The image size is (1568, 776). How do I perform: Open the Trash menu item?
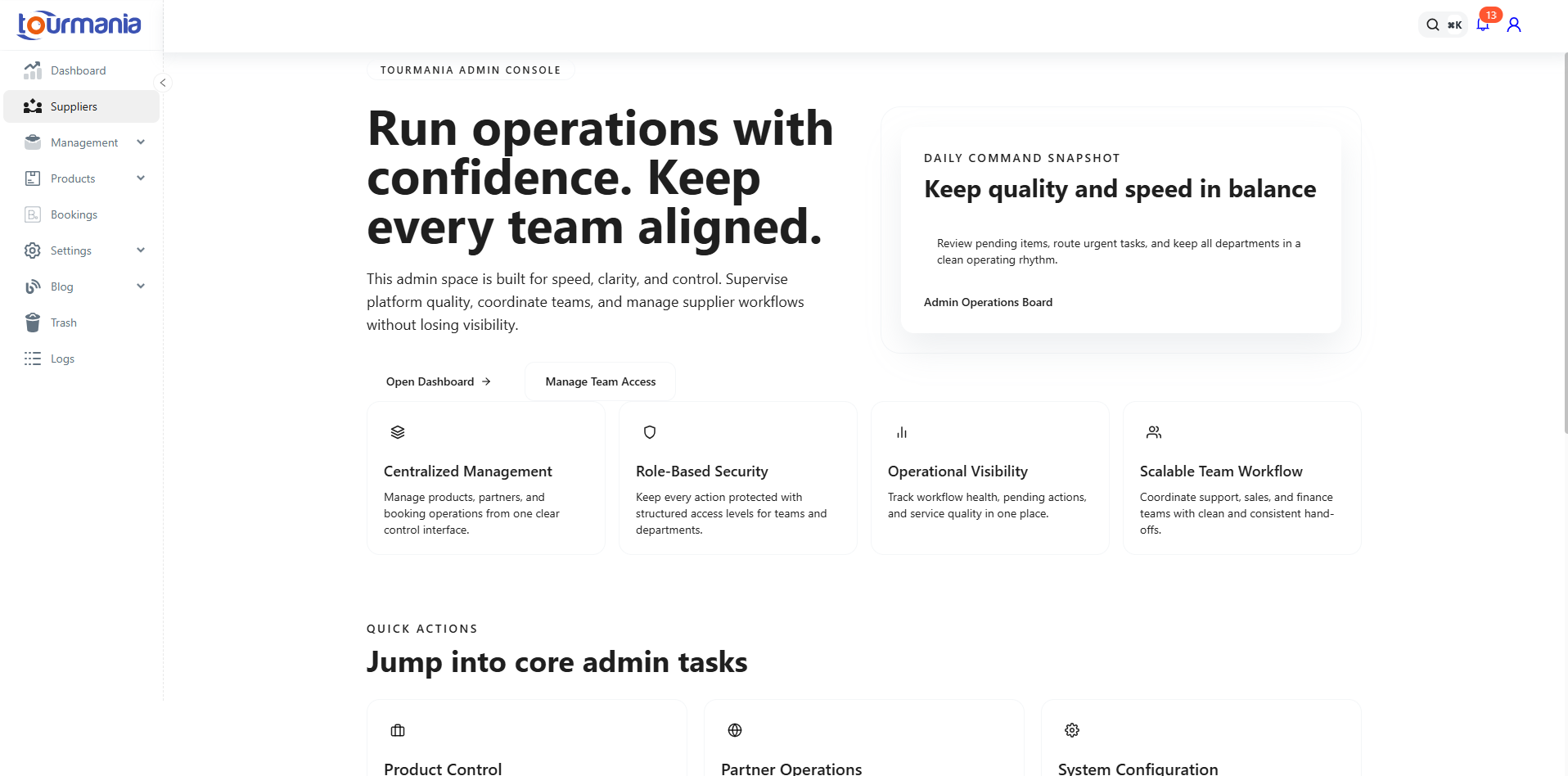pyautogui.click(x=81, y=323)
